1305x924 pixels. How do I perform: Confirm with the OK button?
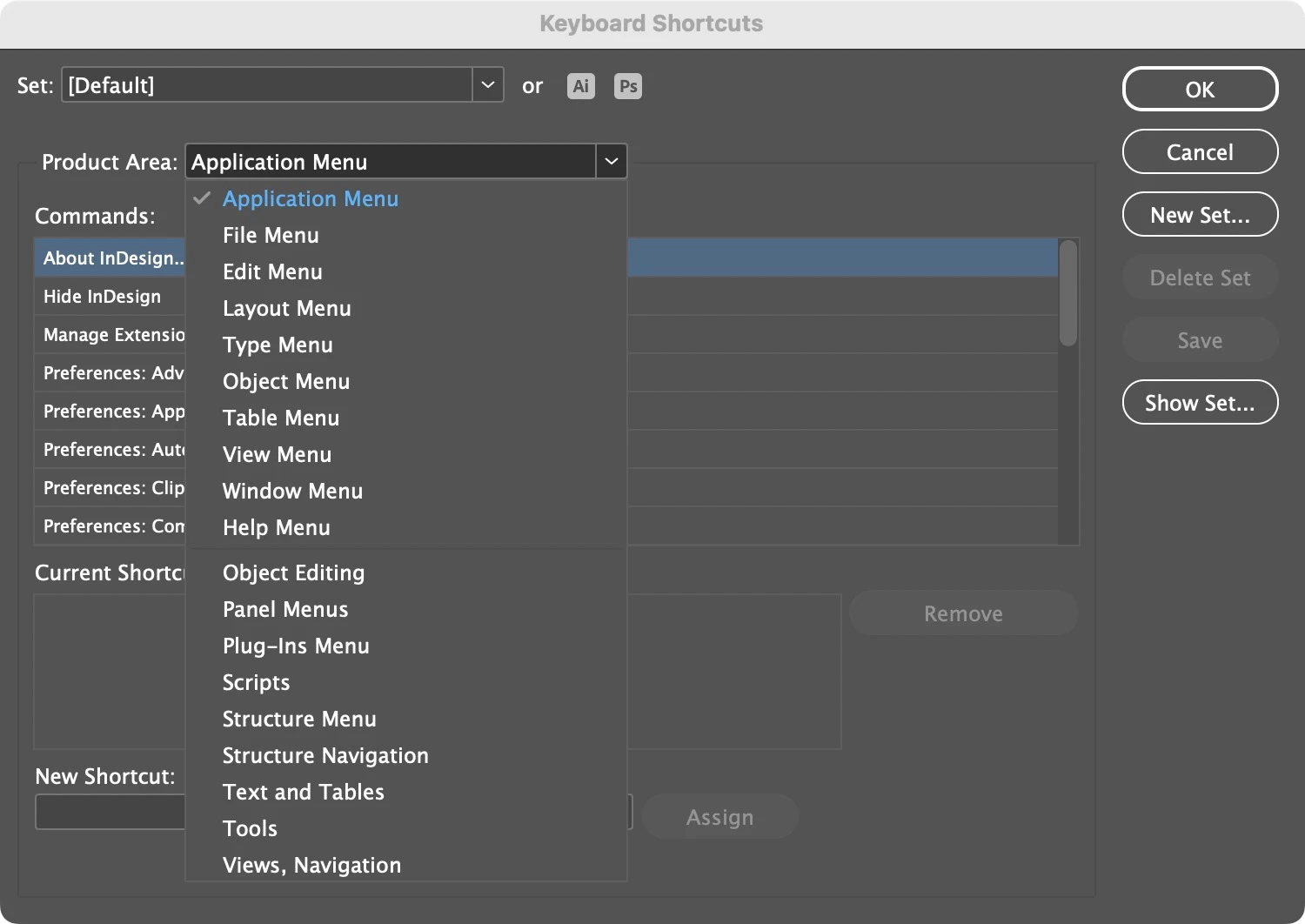(1200, 90)
